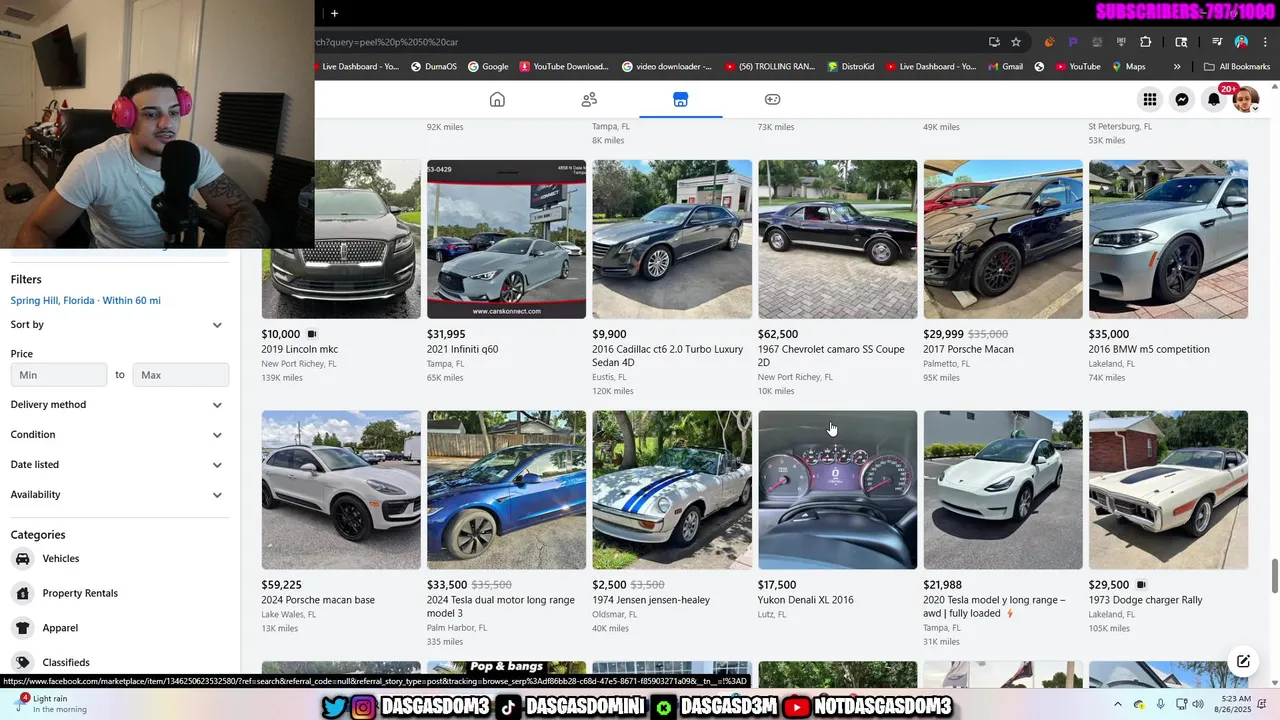1280x720 pixels.
Task: Open the Facebook menu grid icon
Action: [1150, 99]
